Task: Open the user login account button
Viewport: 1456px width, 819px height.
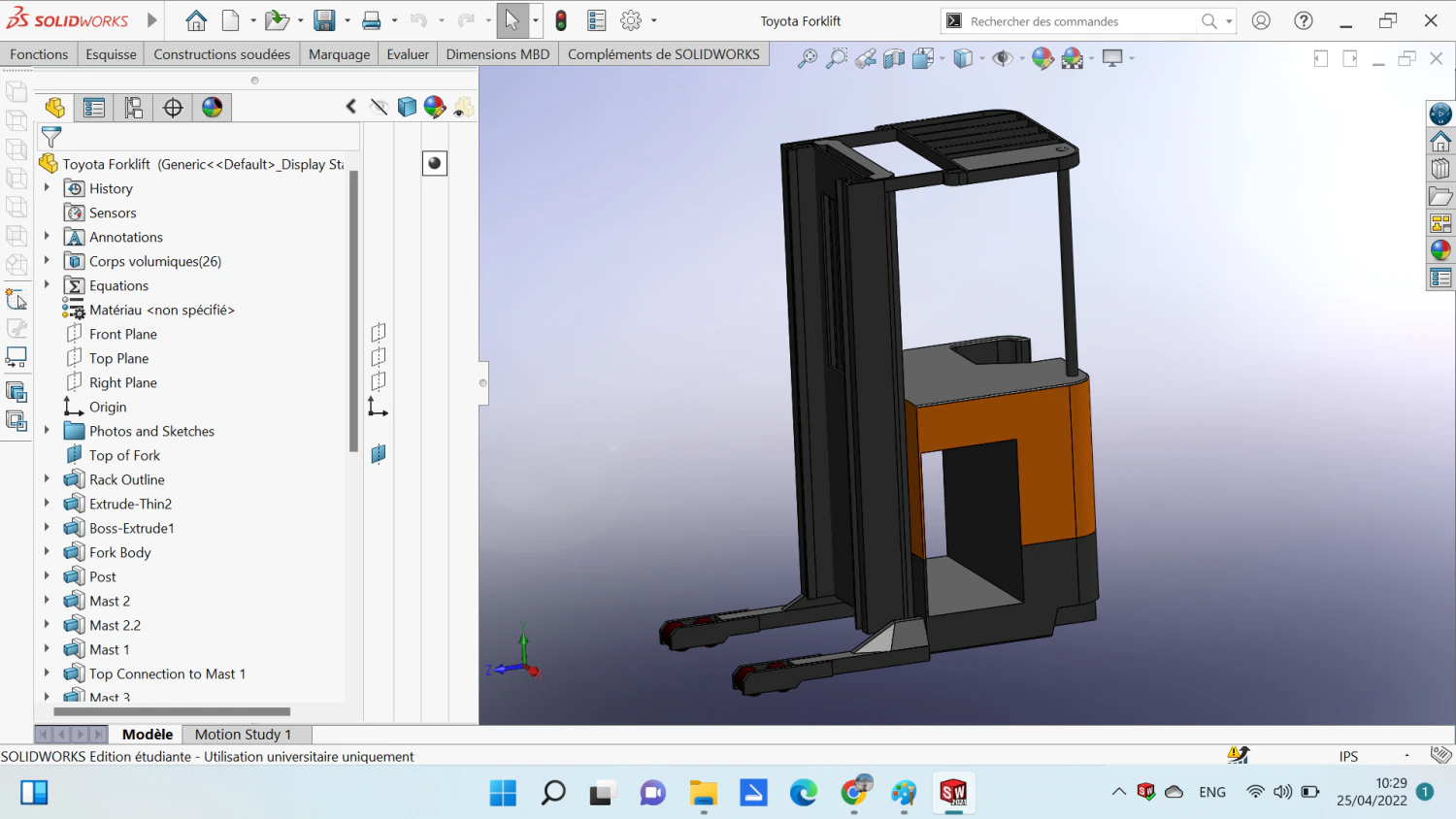Action: tap(1261, 20)
